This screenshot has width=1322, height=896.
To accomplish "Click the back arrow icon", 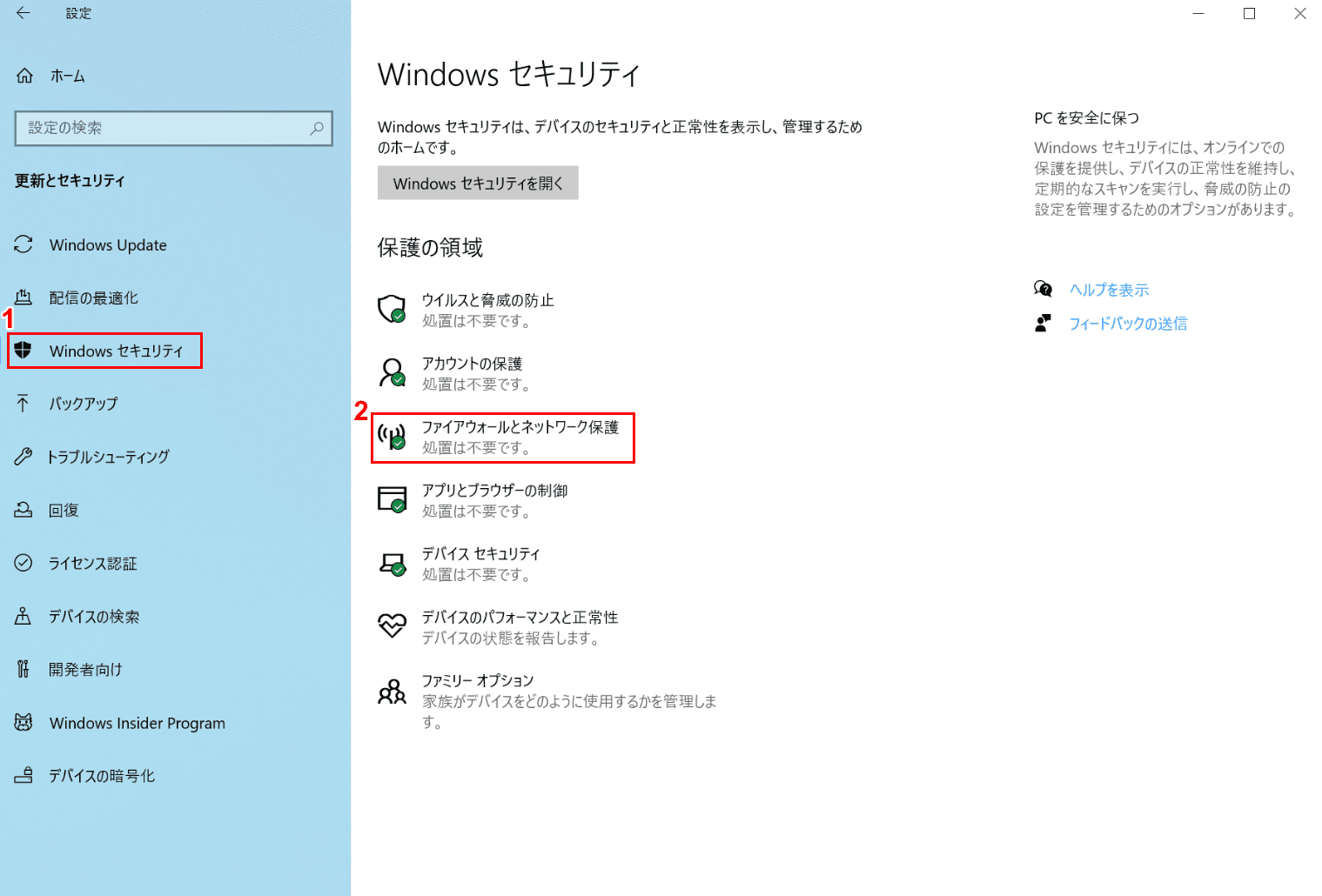I will tap(23, 13).
